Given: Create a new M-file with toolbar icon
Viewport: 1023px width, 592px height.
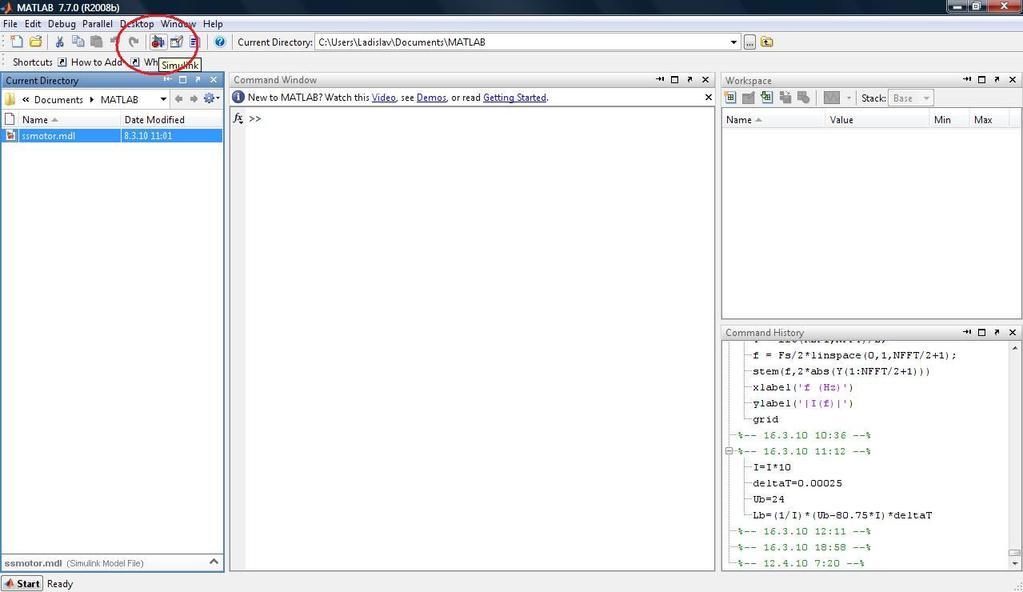Looking at the screenshot, I should pos(17,42).
